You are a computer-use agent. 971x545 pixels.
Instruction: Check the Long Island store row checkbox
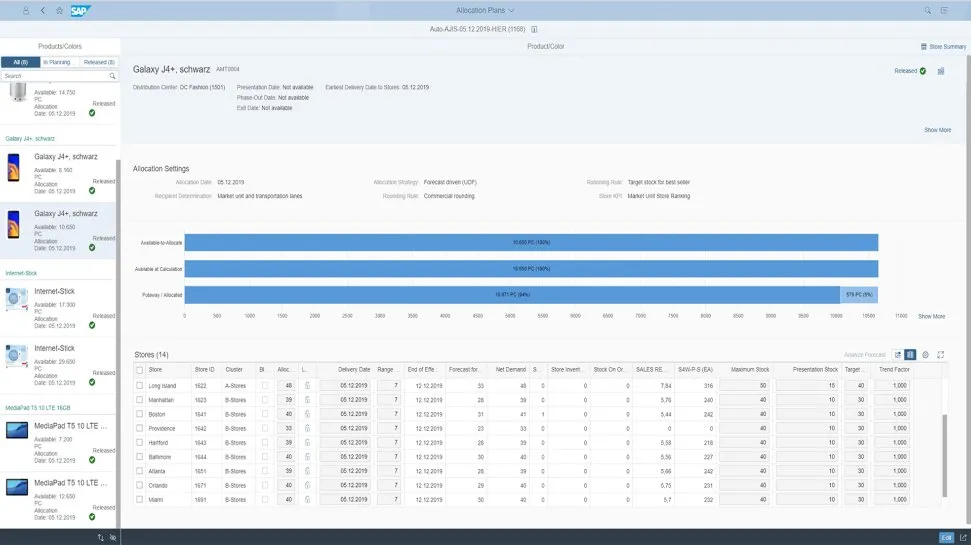(140, 385)
